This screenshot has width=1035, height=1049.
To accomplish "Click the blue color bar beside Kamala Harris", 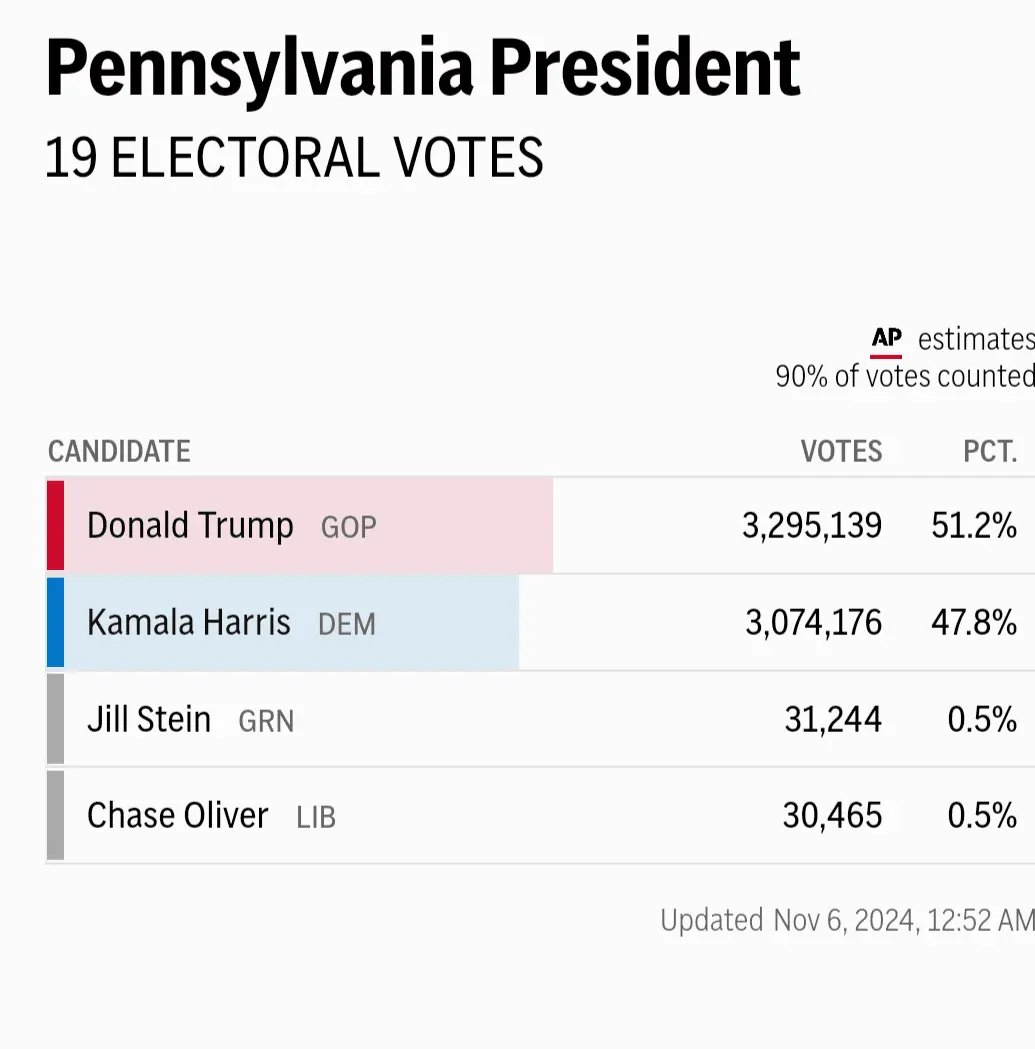I will pyautogui.click(x=55, y=622).
